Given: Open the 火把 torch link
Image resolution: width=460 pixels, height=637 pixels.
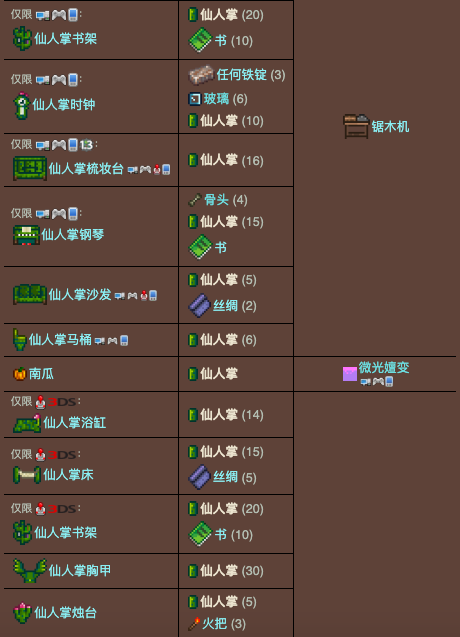Looking at the screenshot, I should (x=215, y=623).
